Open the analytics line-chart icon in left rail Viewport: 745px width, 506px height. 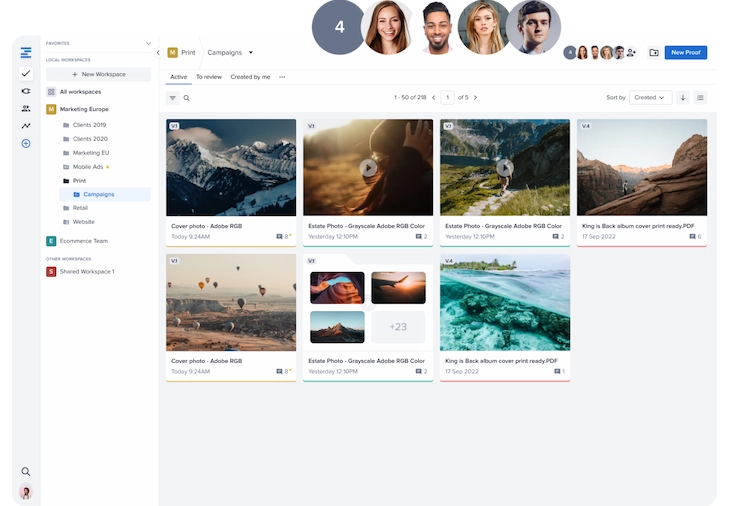coord(26,126)
